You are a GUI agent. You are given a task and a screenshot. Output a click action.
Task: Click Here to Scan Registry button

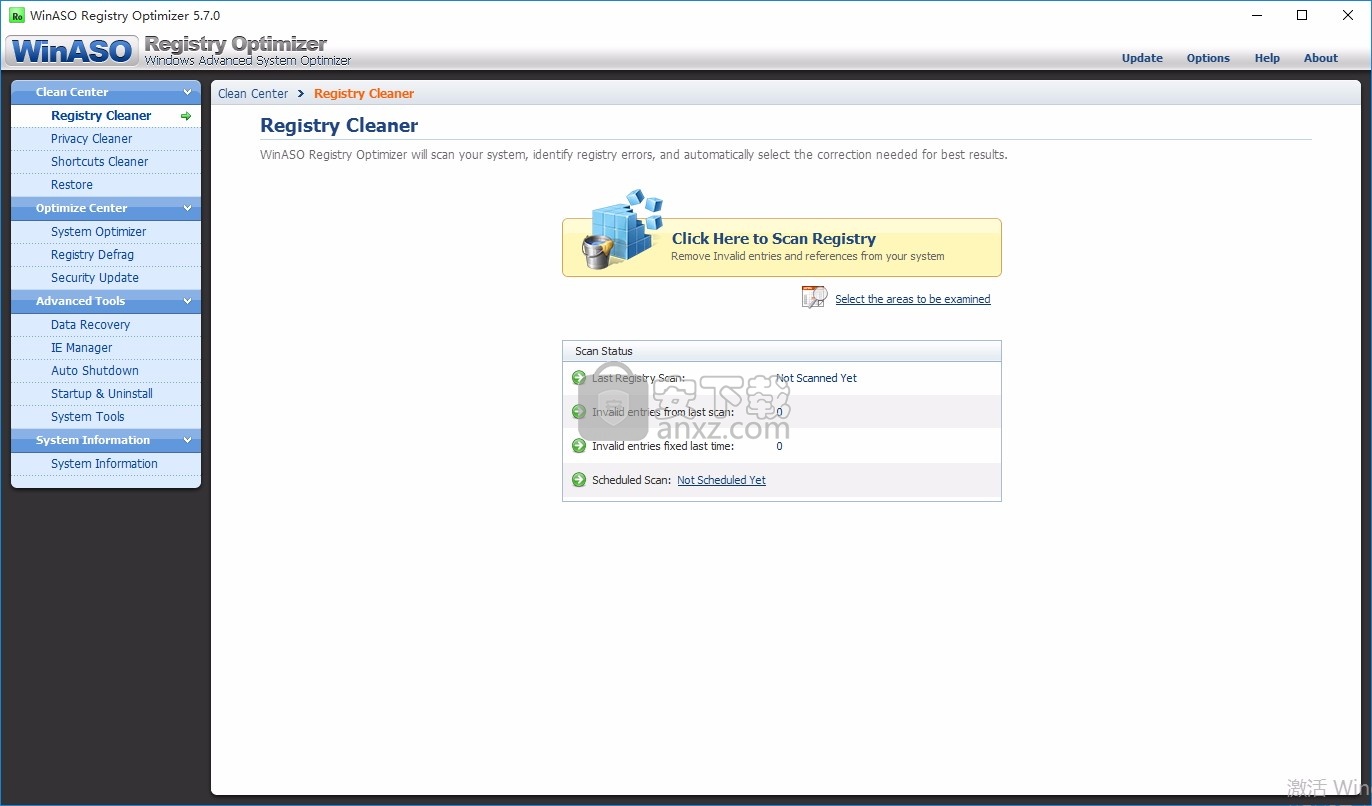(781, 247)
